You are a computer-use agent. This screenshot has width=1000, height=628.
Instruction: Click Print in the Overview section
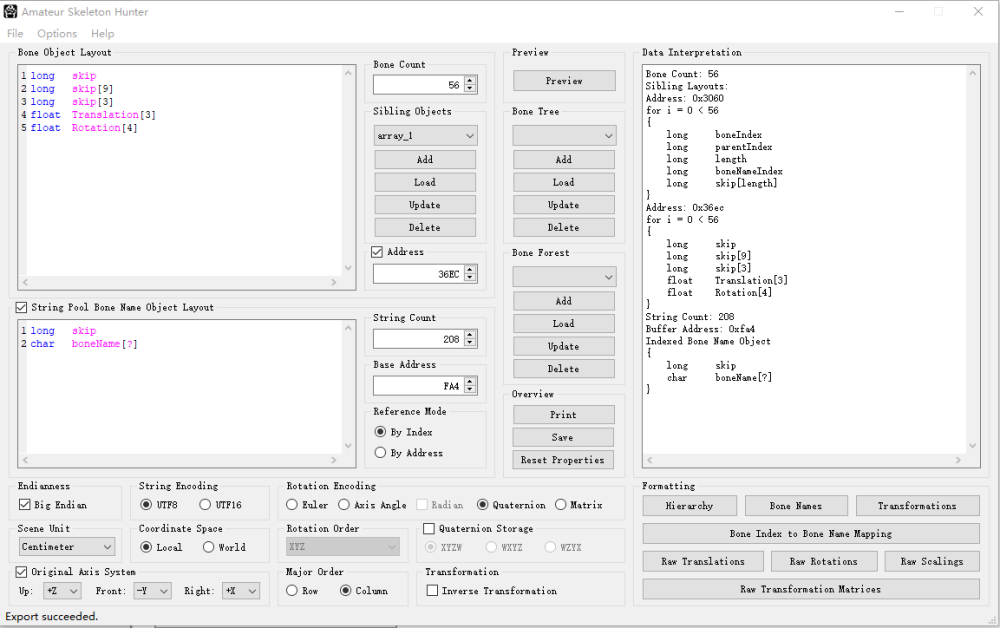tap(562, 414)
